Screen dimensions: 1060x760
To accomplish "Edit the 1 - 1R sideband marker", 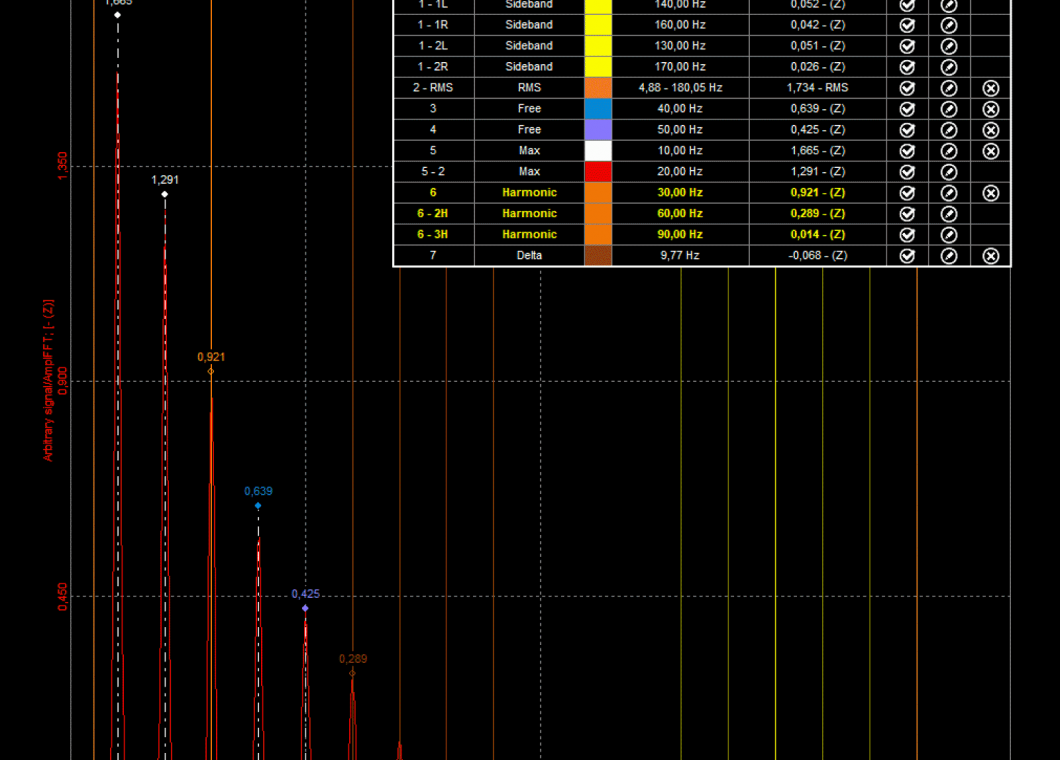I will pyautogui.click(x=948, y=25).
